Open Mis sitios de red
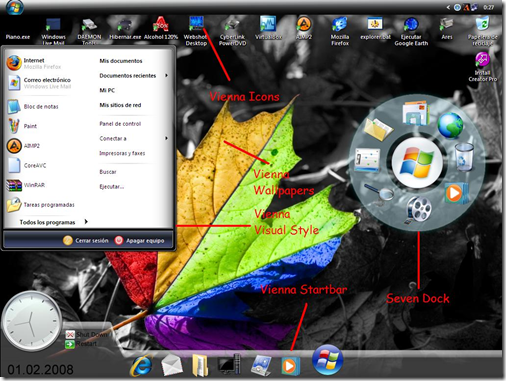The width and height of the screenshot is (506, 381). point(120,105)
